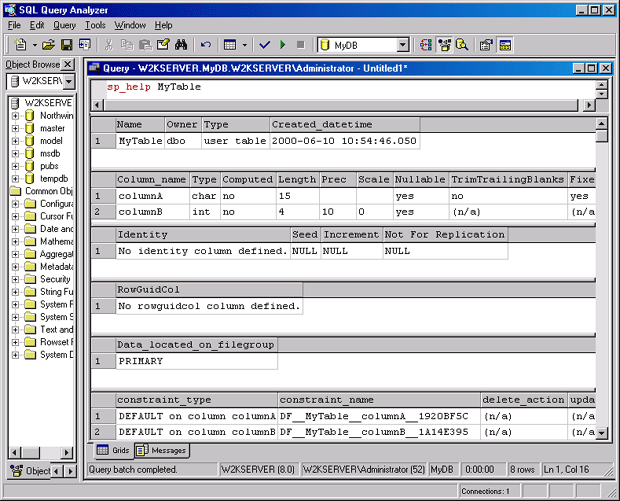Click the Load SQL Script open-folder icon
The image size is (620, 501).
48,45
